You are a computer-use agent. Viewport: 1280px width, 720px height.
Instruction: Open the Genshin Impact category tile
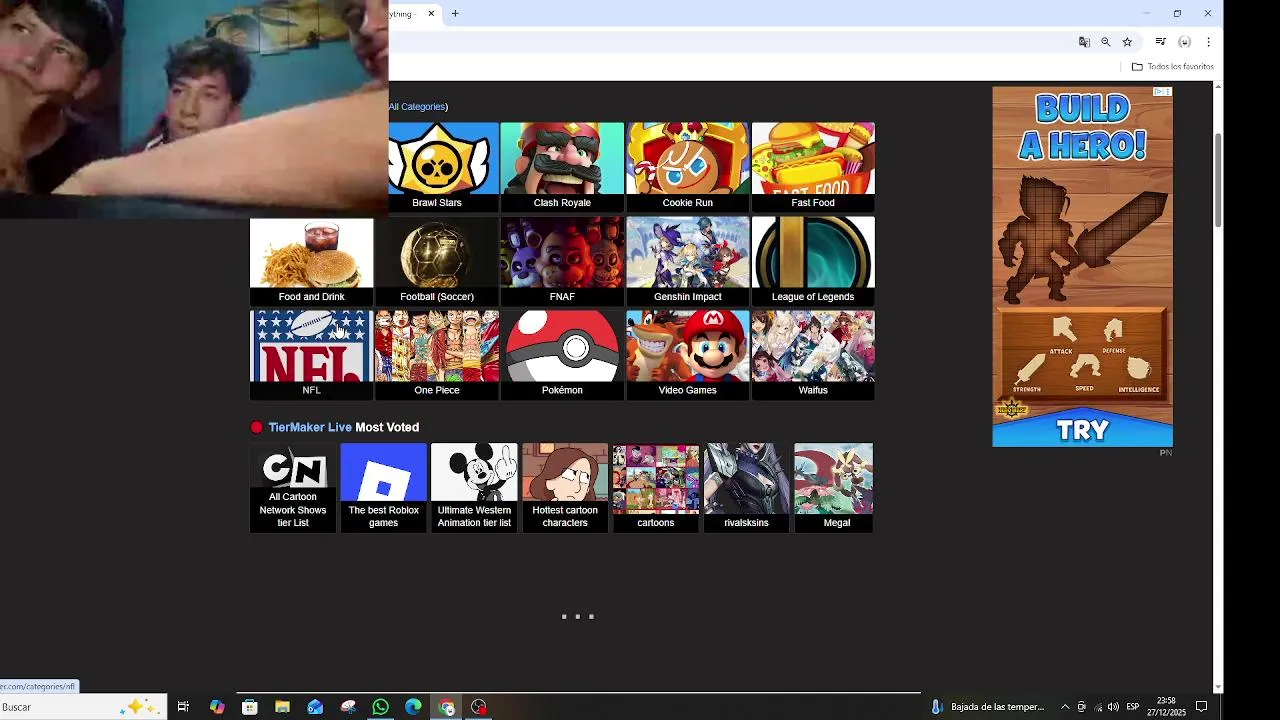(x=687, y=261)
